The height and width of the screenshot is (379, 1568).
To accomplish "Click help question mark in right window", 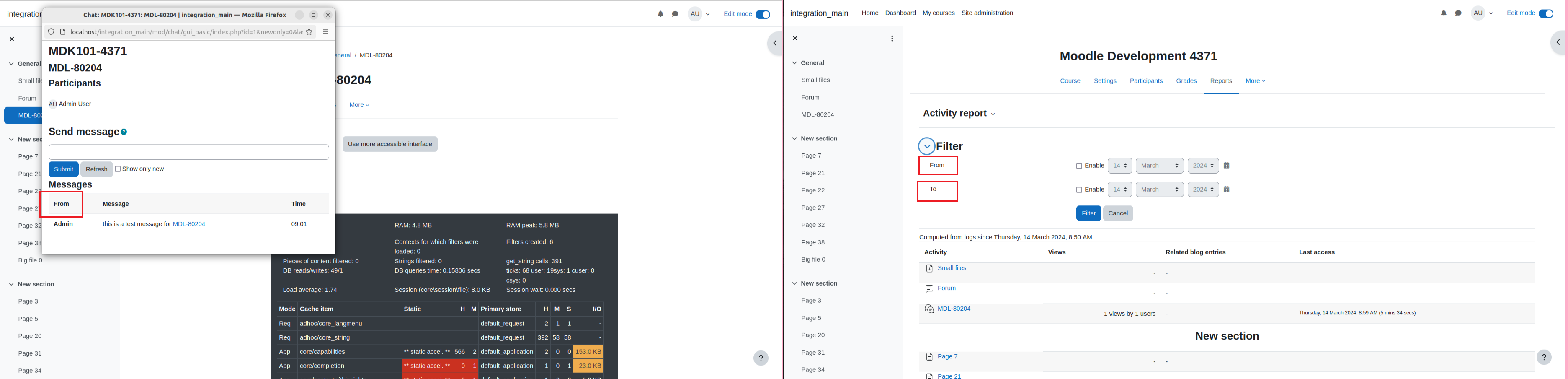I will point(1544,357).
